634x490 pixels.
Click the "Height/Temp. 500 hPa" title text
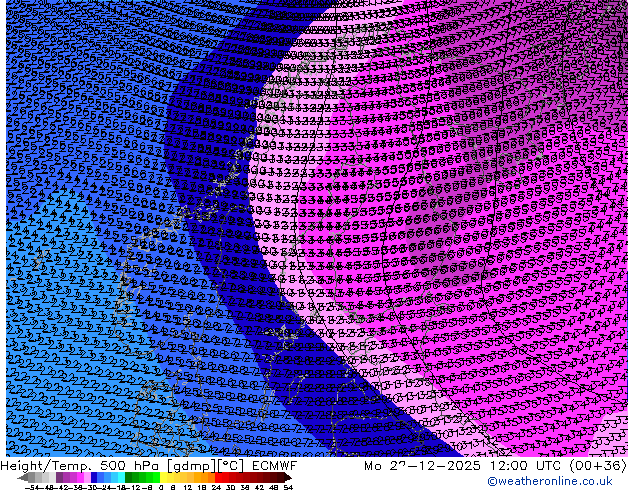(x=80, y=466)
